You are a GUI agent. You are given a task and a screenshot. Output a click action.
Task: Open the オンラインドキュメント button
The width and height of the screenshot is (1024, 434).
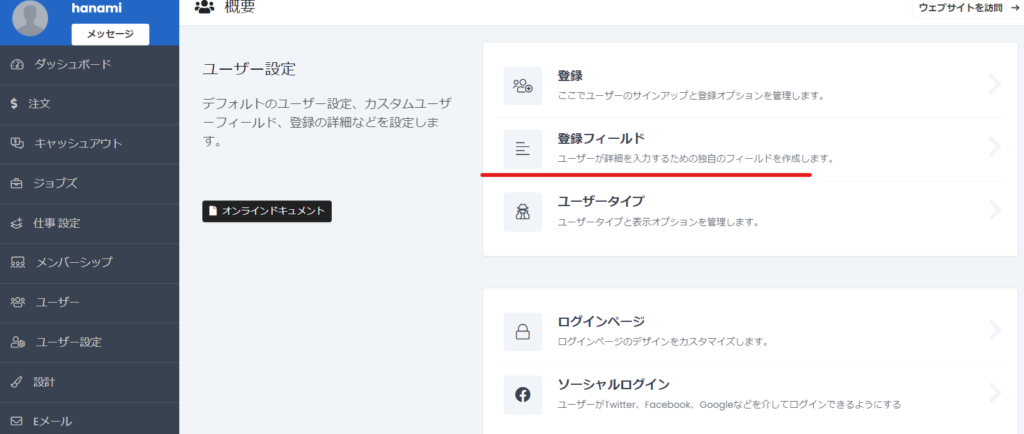pyautogui.click(x=266, y=211)
